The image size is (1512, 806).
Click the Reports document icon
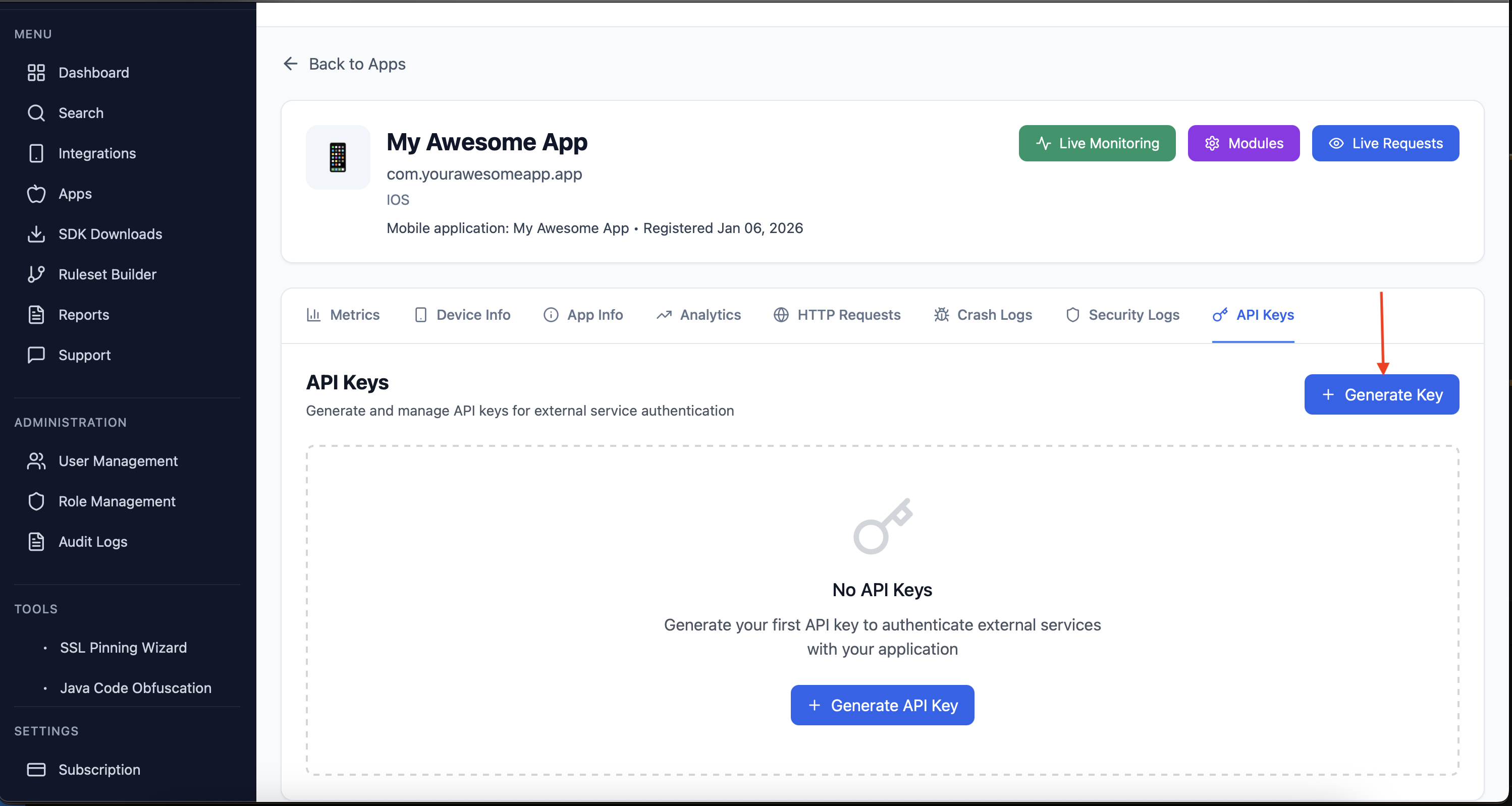(x=36, y=315)
